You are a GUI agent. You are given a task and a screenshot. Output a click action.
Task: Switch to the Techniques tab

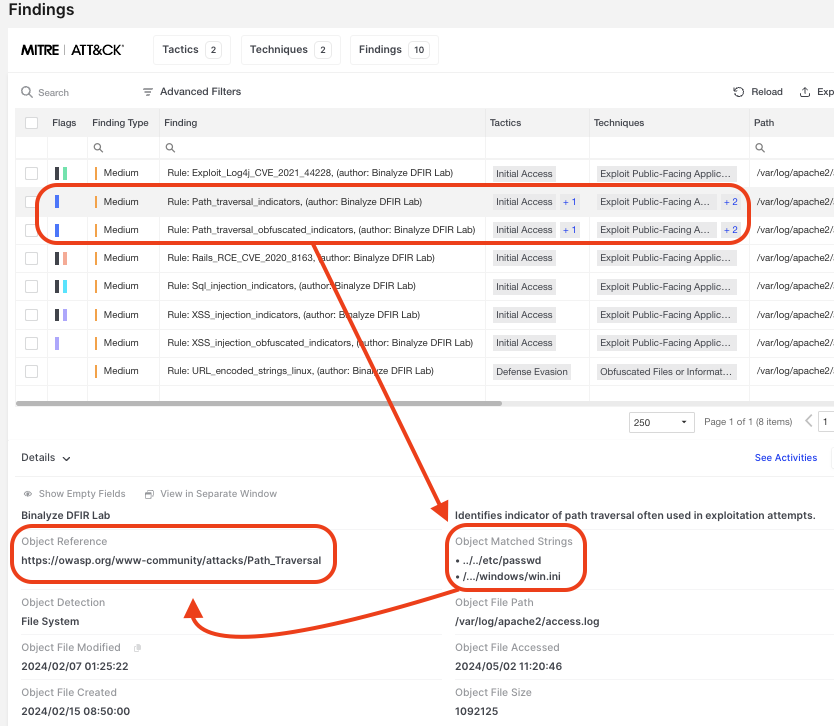[x=290, y=50]
